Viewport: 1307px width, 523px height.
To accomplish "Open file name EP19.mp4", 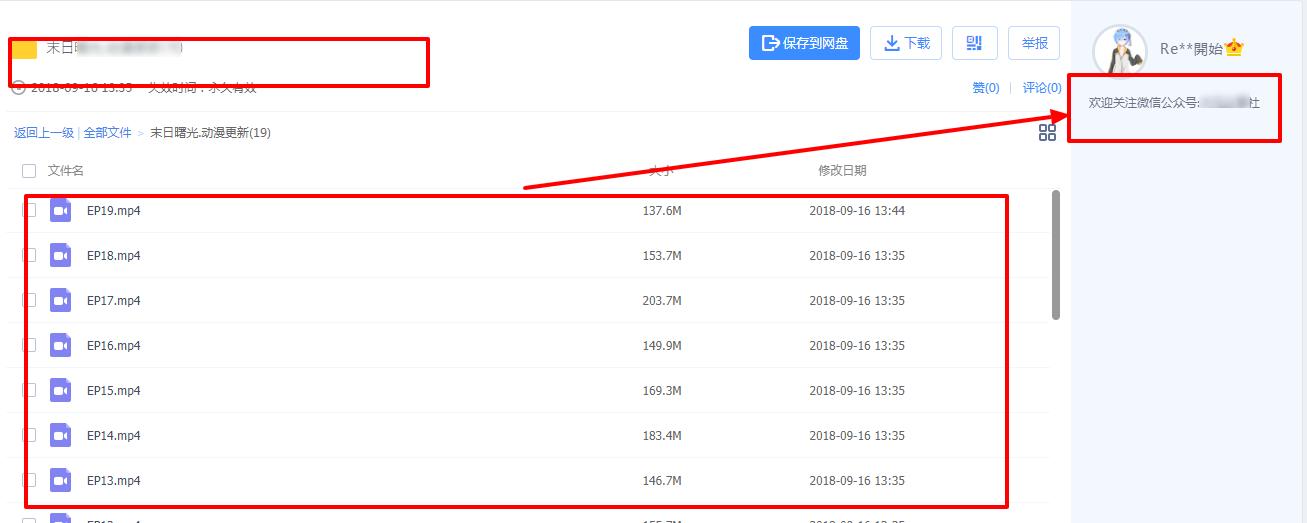I will tap(114, 210).
